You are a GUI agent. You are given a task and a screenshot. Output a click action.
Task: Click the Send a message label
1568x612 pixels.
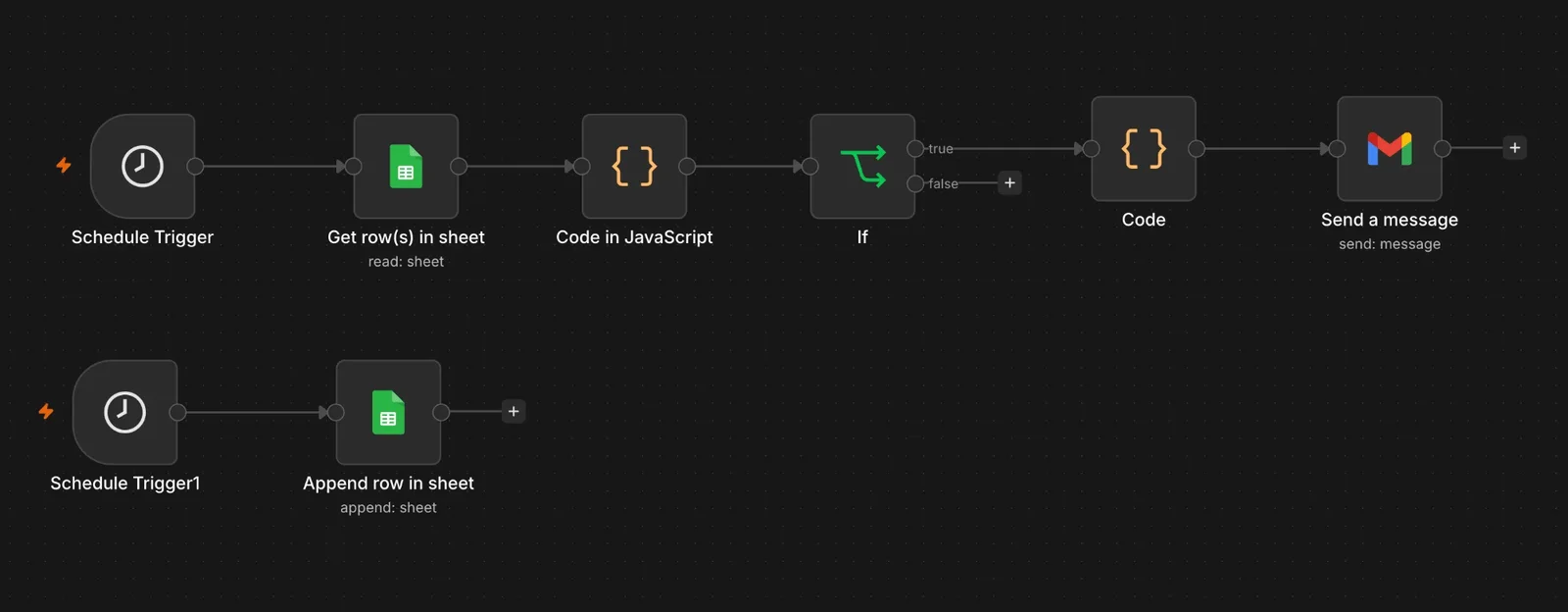point(1390,220)
